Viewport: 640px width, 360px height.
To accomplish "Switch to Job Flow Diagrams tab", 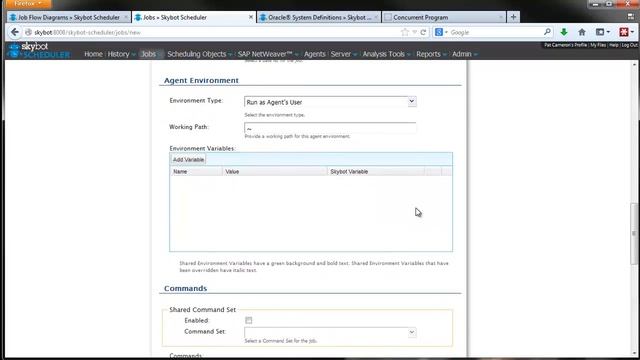I will [69, 17].
